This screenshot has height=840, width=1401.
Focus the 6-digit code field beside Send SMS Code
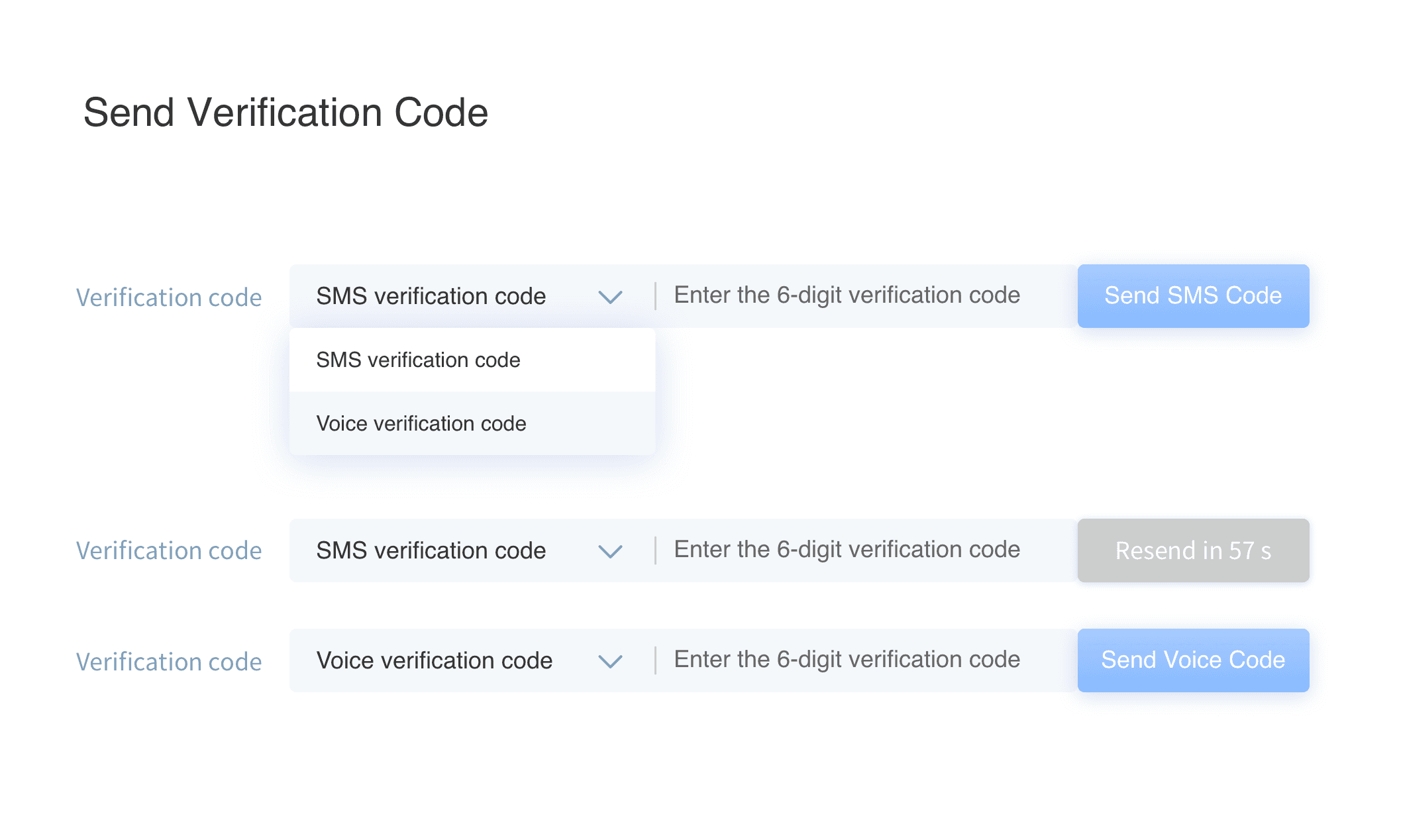(847, 295)
